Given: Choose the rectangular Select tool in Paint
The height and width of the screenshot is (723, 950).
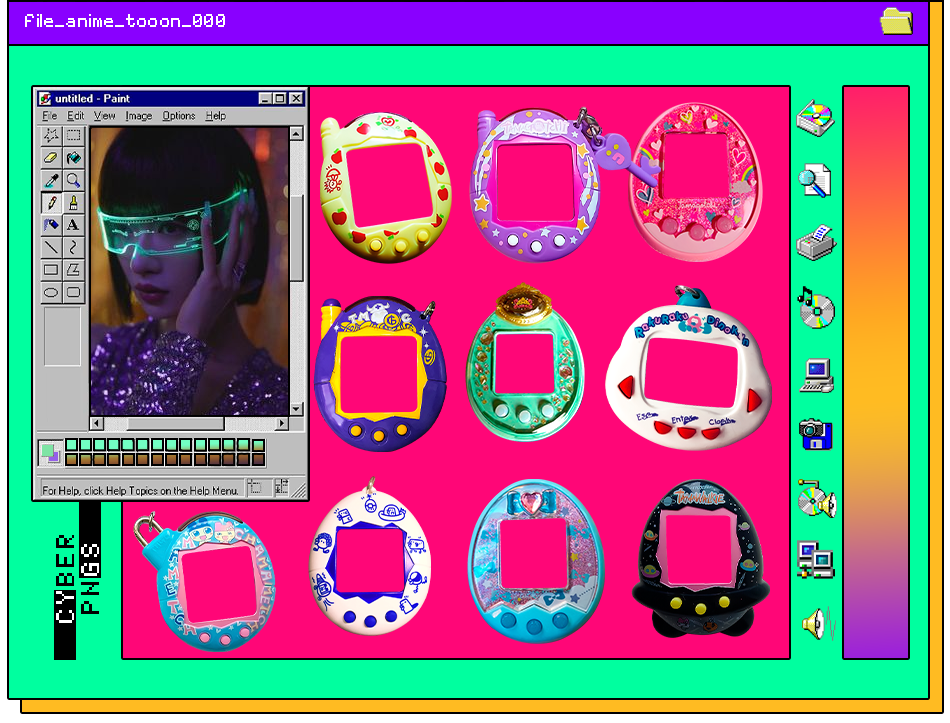Looking at the screenshot, I should (x=73, y=135).
